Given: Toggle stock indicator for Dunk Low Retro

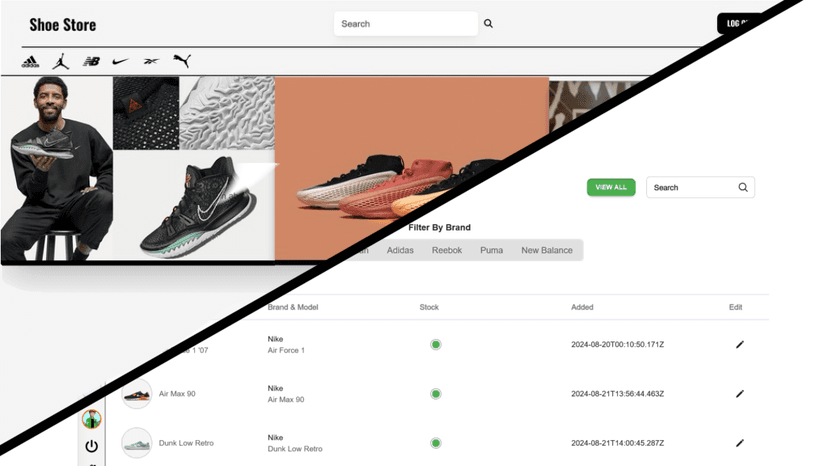Looking at the screenshot, I should point(436,443).
